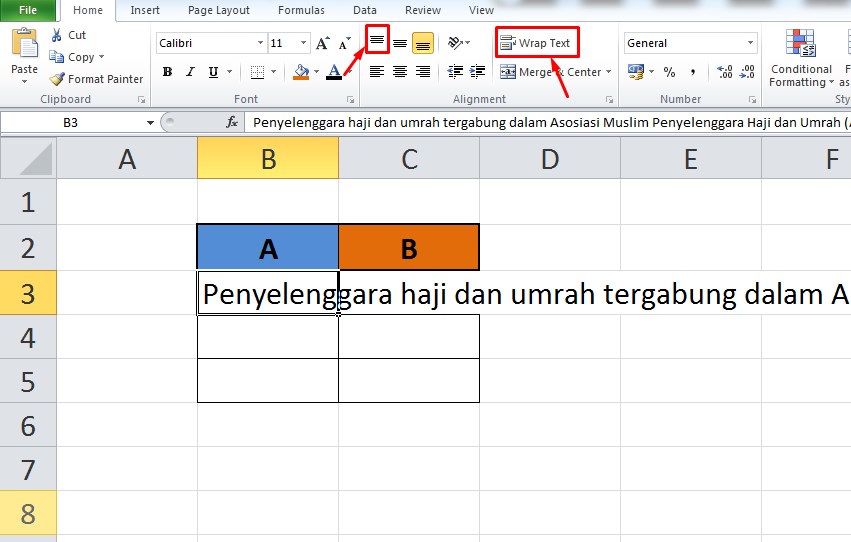851x542 pixels.
Task: Click the Name Box showing B3
Action: click(x=71, y=123)
